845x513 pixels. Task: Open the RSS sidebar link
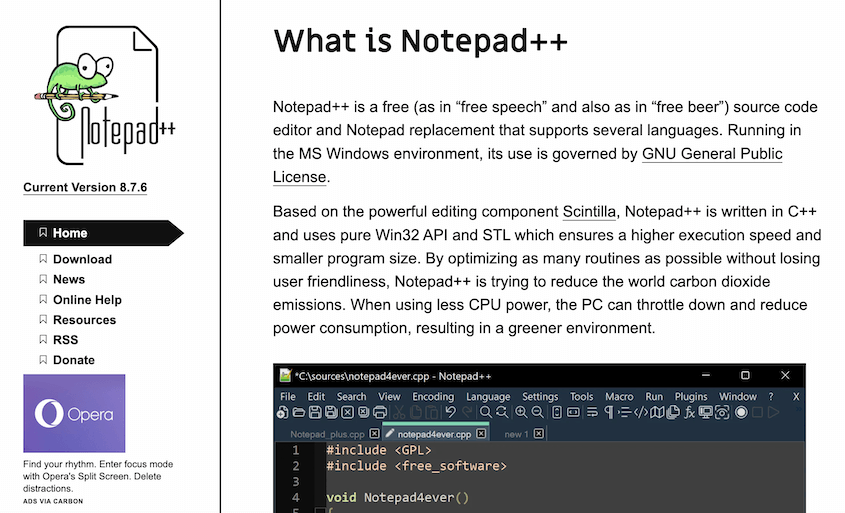[66, 340]
